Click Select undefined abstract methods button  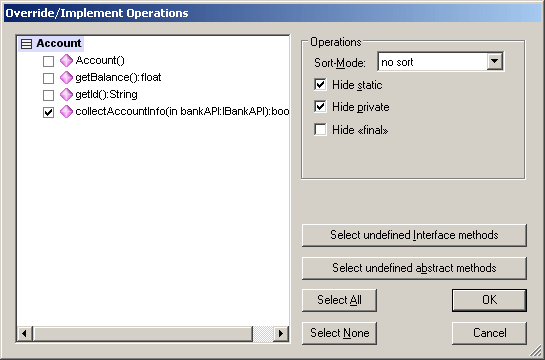point(414,268)
